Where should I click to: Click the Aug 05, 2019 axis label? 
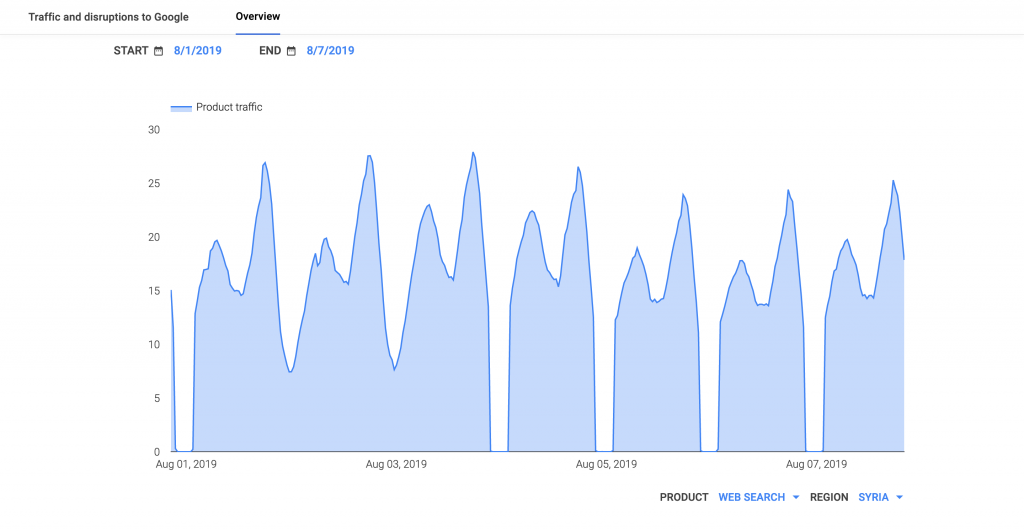(606, 465)
